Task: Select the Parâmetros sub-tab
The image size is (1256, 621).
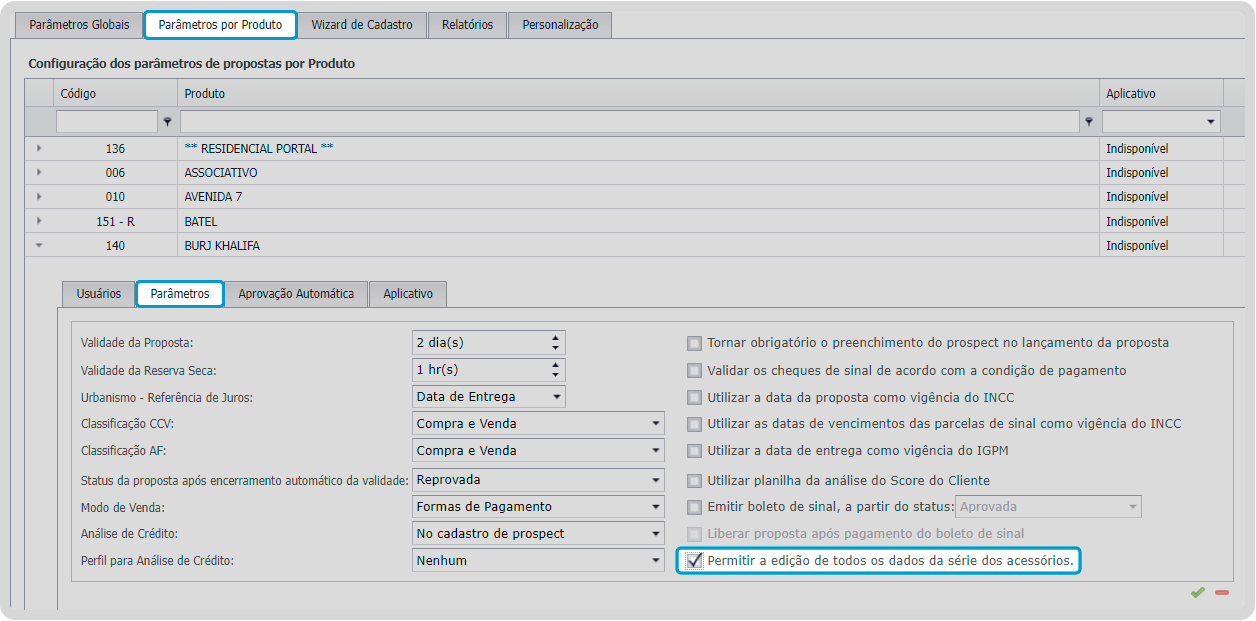Action: pyautogui.click(x=180, y=294)
